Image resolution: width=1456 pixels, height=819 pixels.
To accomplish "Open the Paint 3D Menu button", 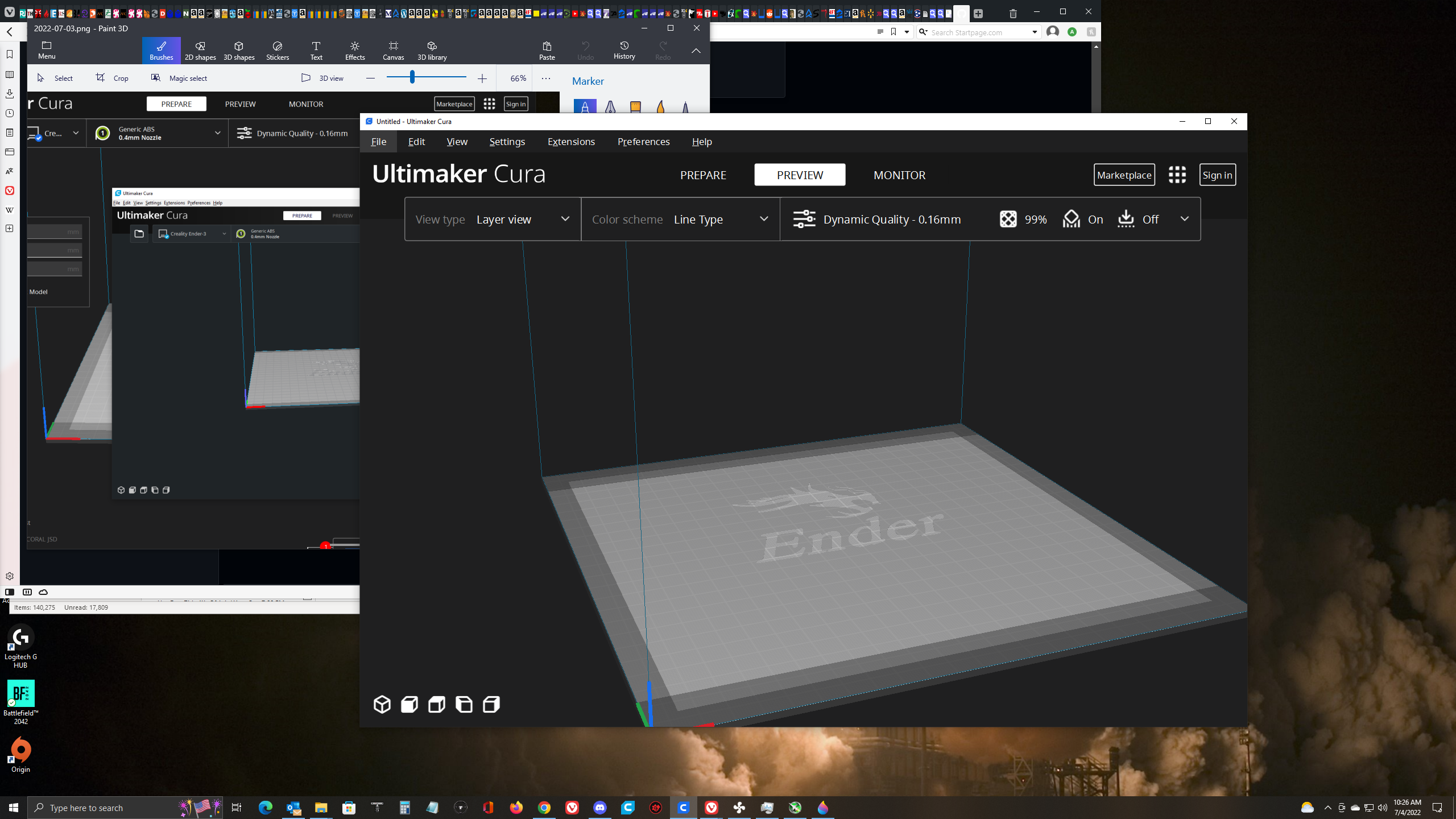I will click(x=47, y=51).
